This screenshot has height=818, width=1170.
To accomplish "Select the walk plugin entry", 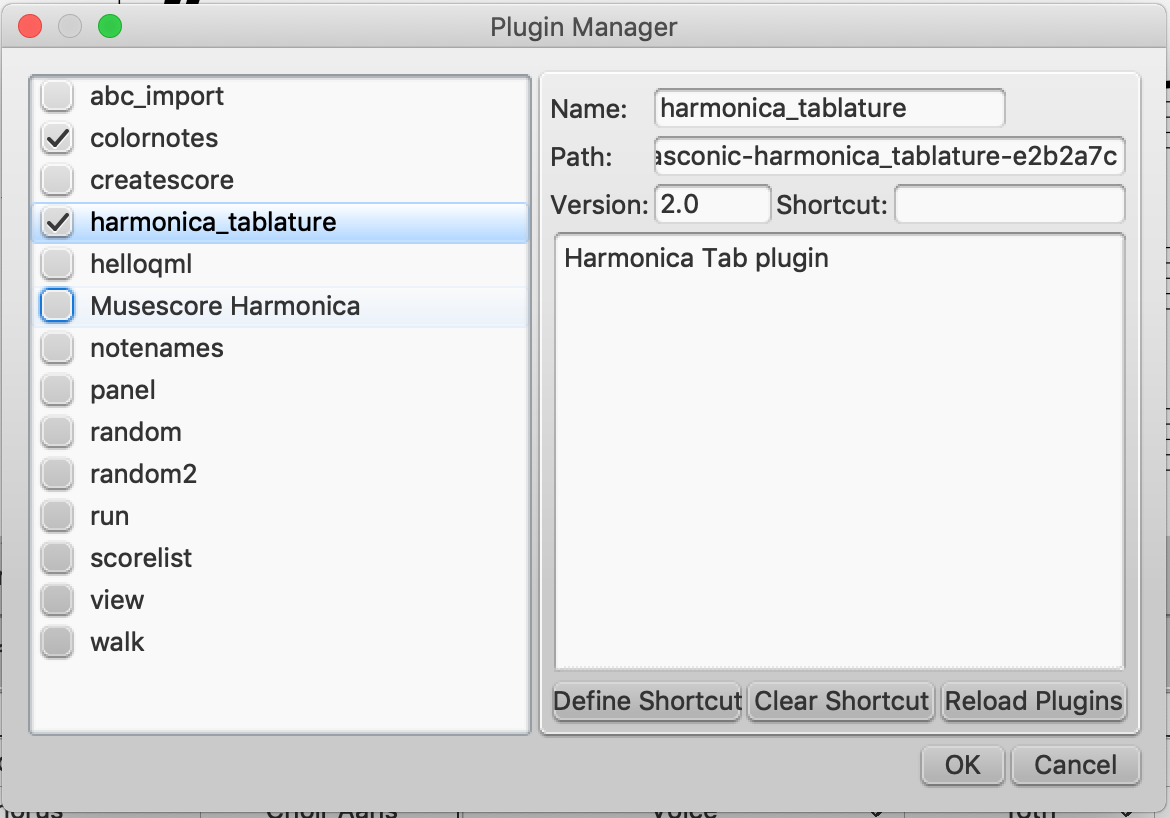I will (x=281, y=642).
